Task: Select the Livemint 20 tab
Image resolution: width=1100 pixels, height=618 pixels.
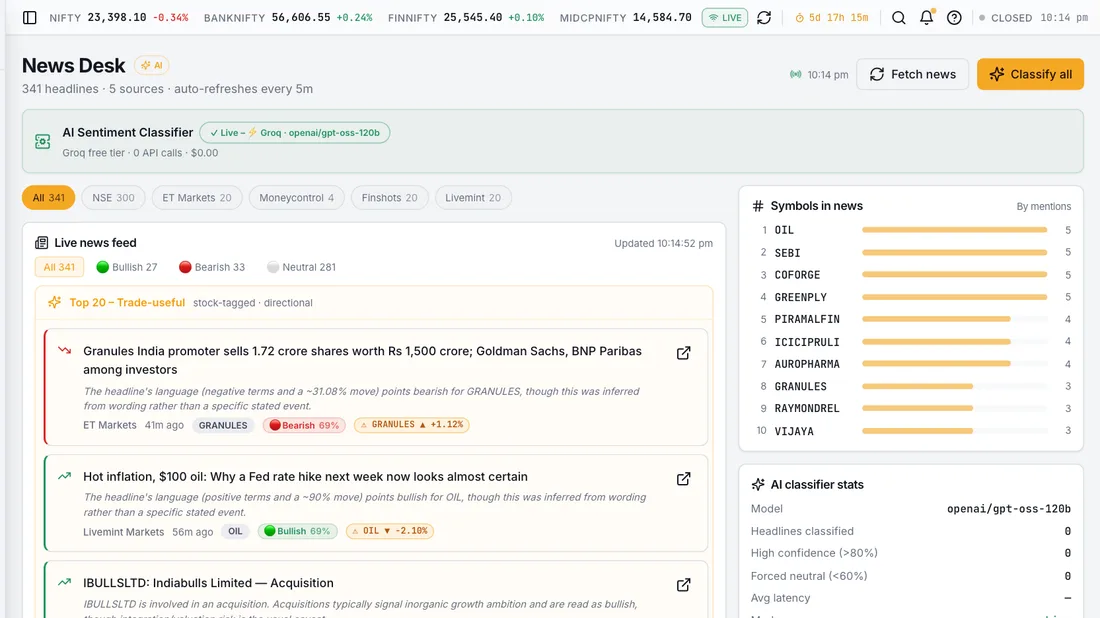Action: (473, 198)
